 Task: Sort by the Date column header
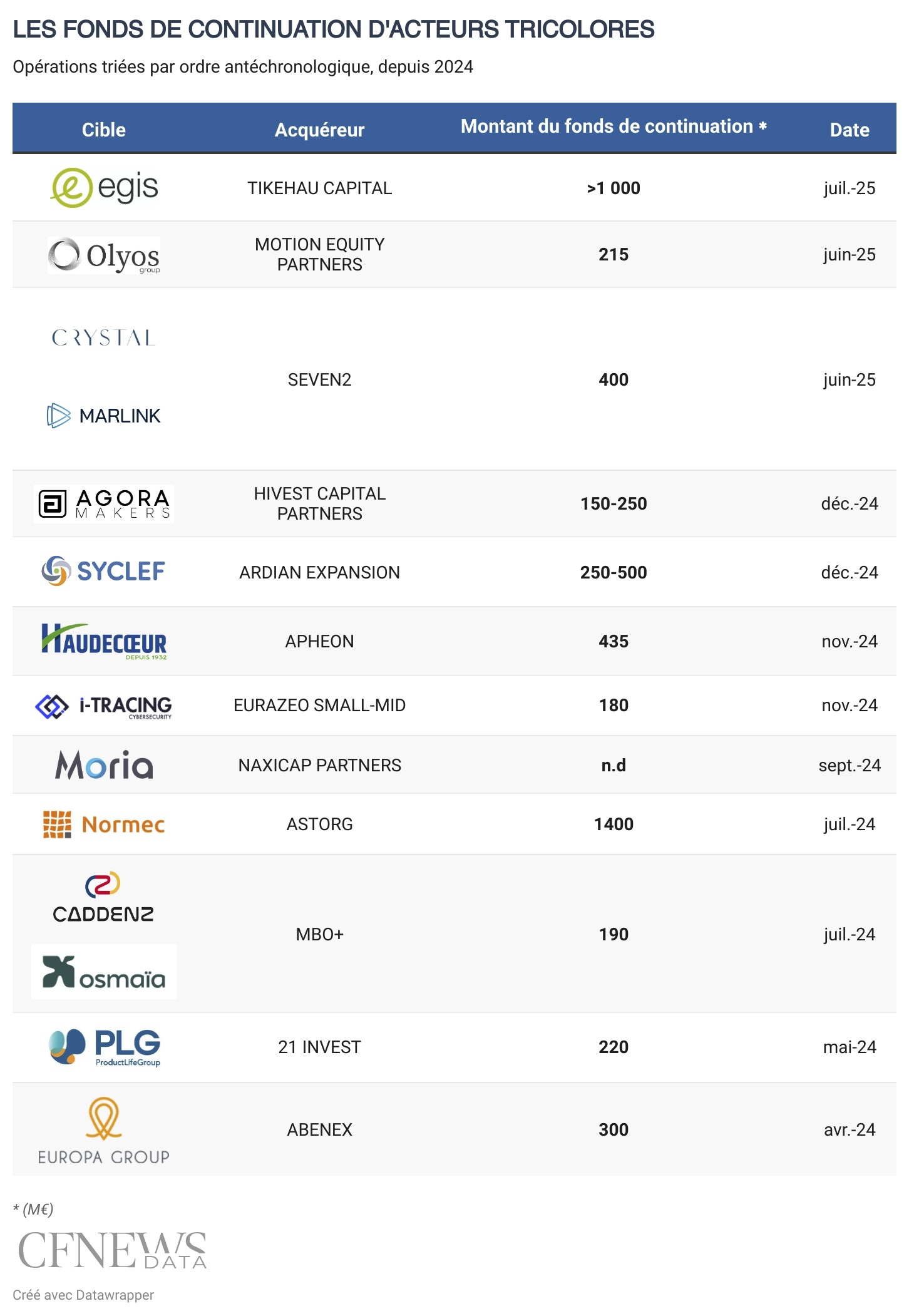(849, 130)
